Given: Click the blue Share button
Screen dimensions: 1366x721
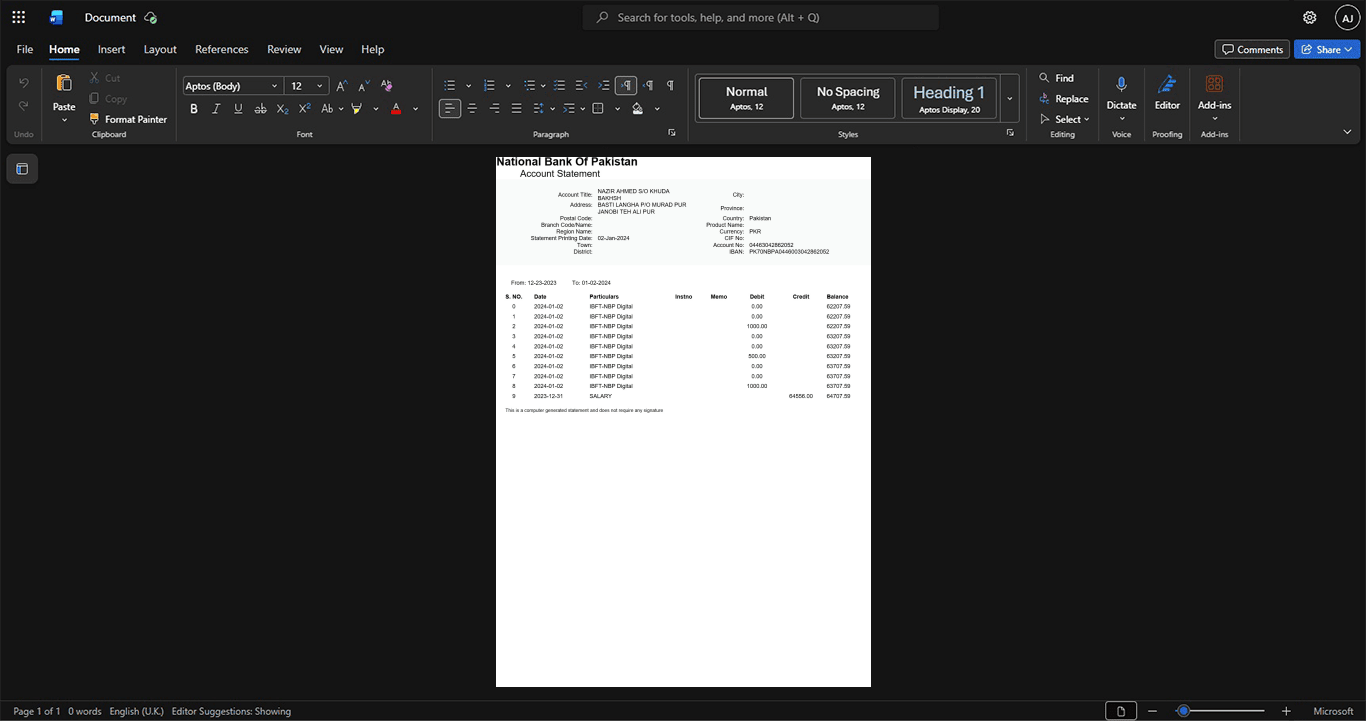Looking at the screenshot, I should pos(1327,49).
